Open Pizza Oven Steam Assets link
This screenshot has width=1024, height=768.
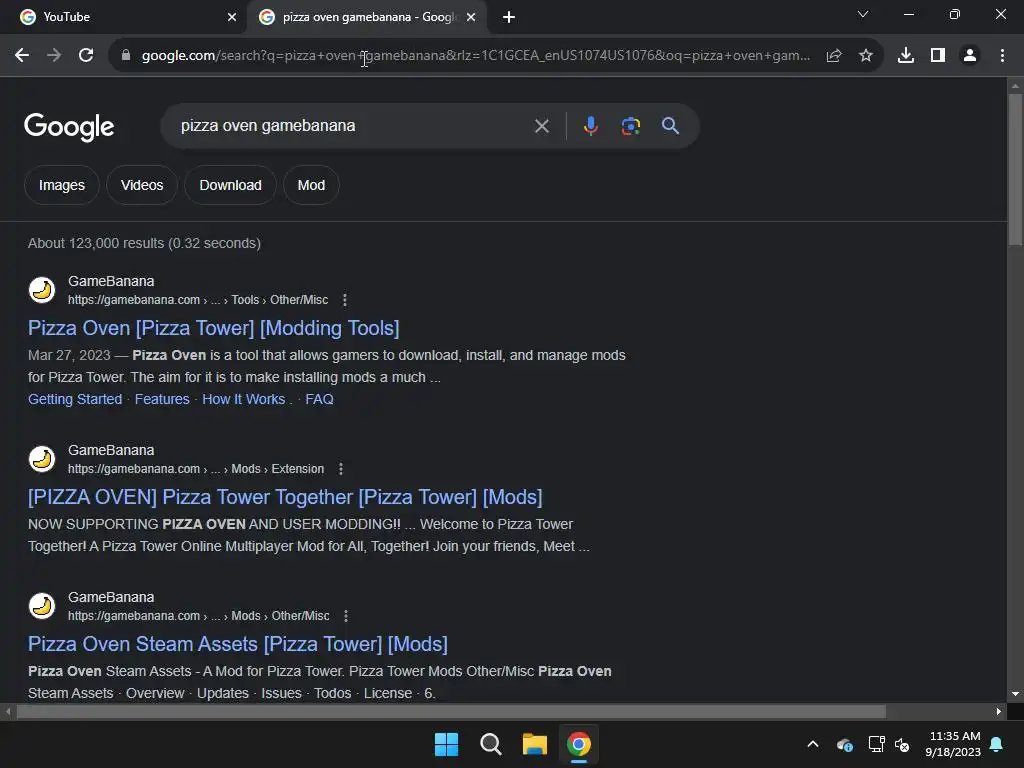(x=238, y=644)
